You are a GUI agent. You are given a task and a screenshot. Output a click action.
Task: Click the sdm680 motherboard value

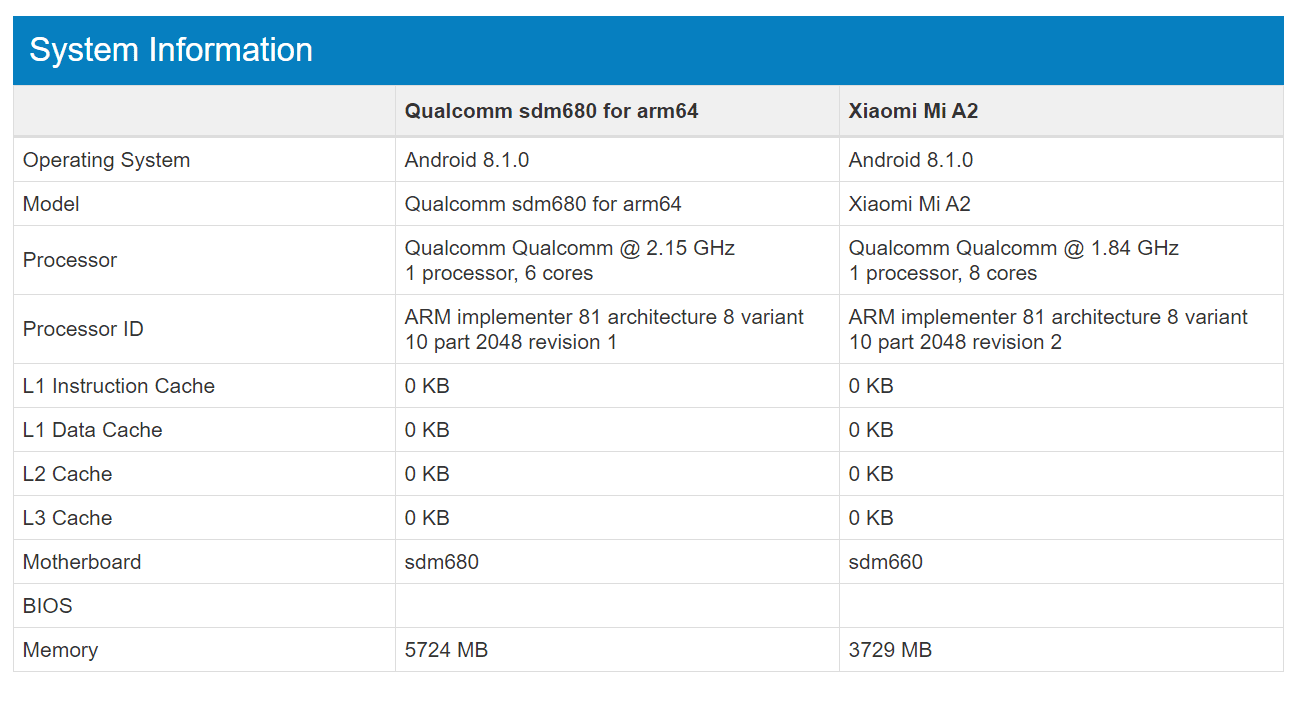tap(442, 562)
